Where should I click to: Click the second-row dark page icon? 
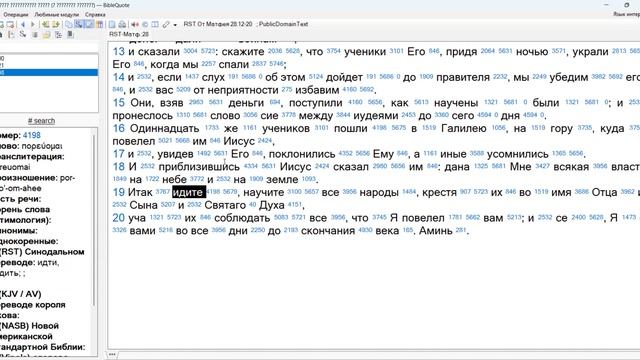tap(70, 34)
